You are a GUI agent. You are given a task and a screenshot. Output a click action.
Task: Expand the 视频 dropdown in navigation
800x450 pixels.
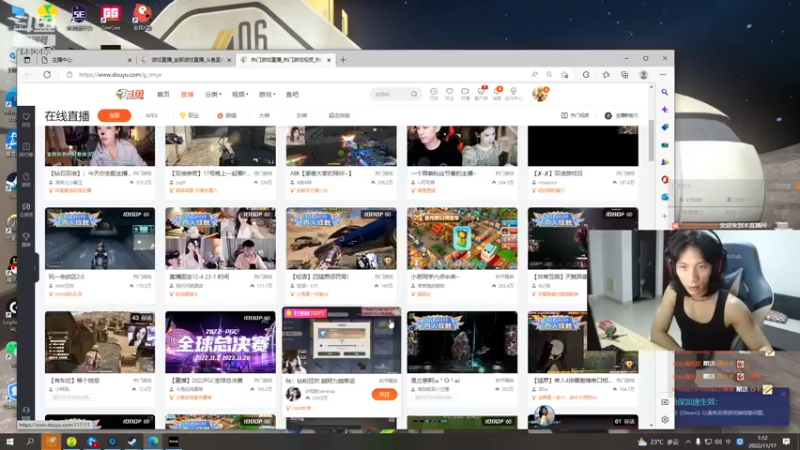click(x=240, y=94)
